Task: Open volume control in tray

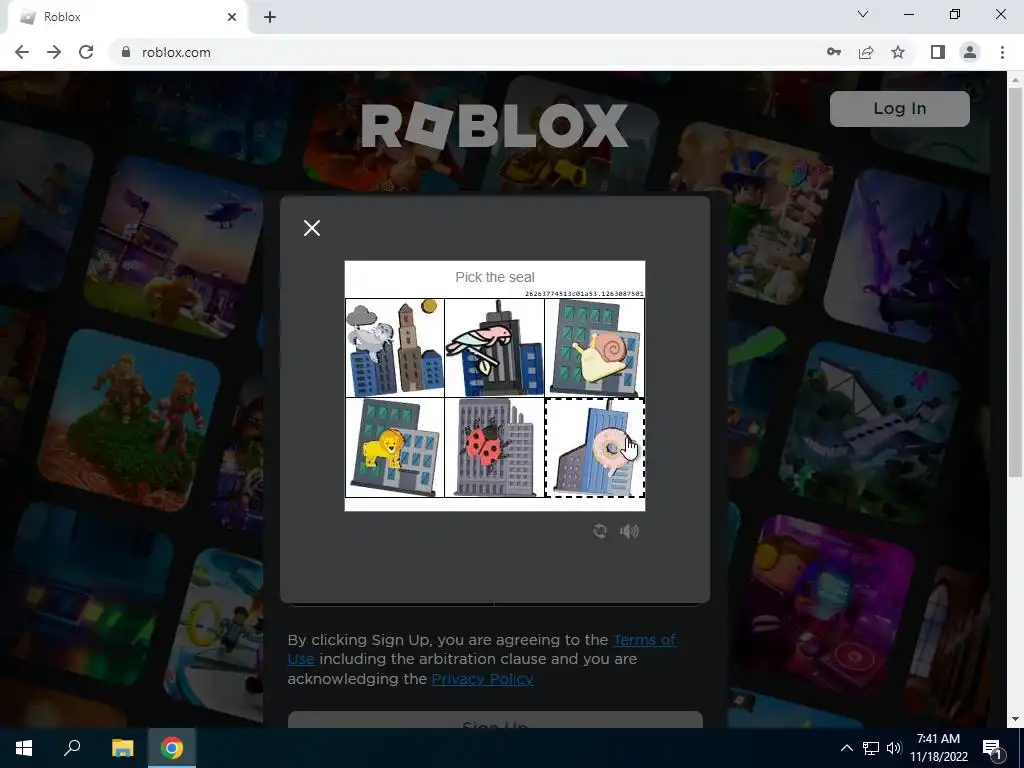Action: [894, 748]
